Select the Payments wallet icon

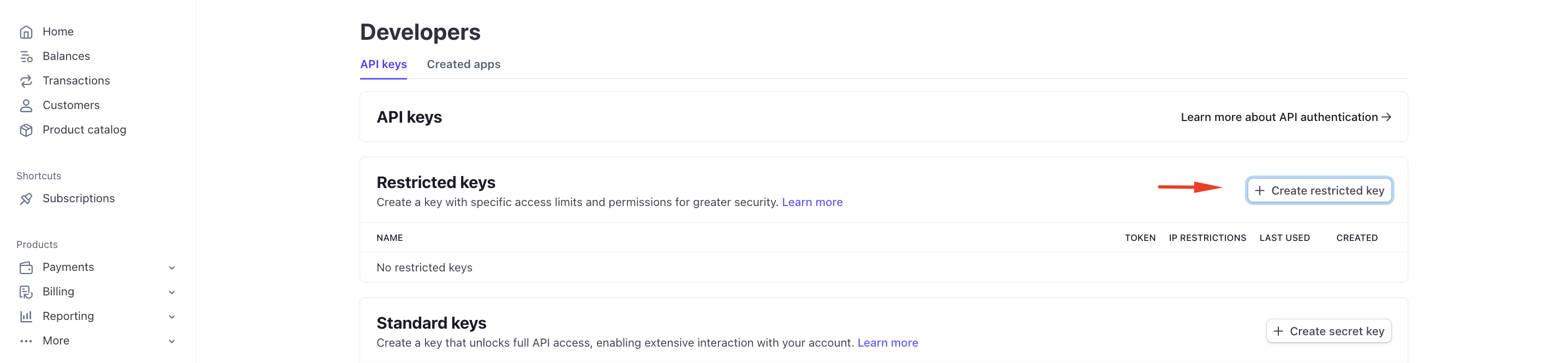pyautogui.click(x=26, y=268)
